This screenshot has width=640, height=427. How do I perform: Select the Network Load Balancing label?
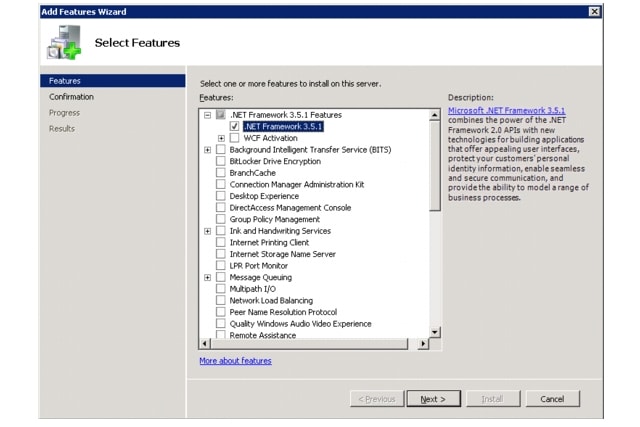271,300
